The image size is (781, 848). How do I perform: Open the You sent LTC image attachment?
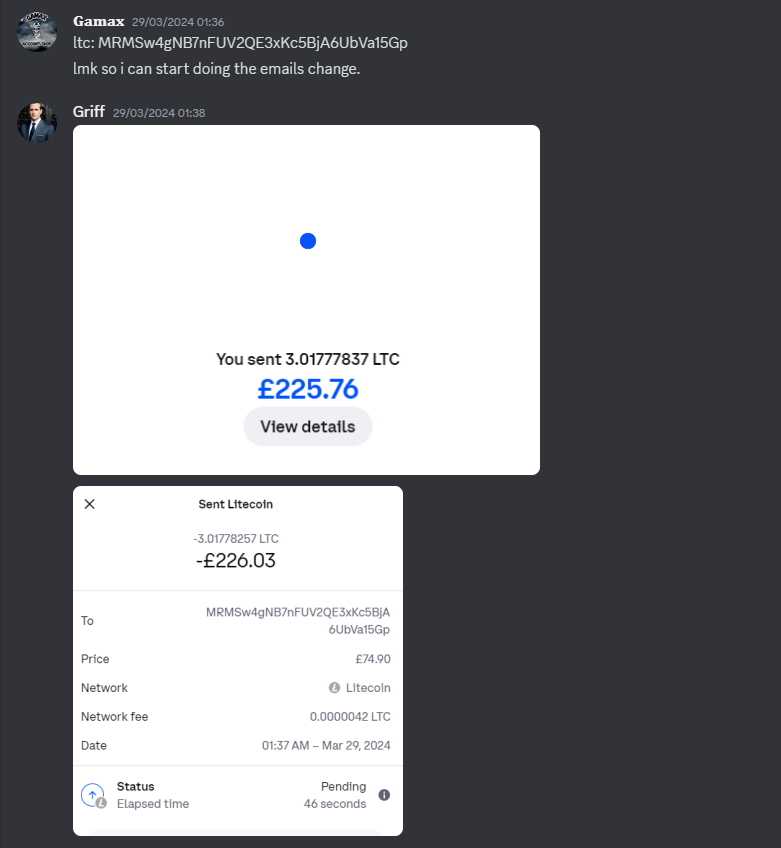click(x=306, y=300)
